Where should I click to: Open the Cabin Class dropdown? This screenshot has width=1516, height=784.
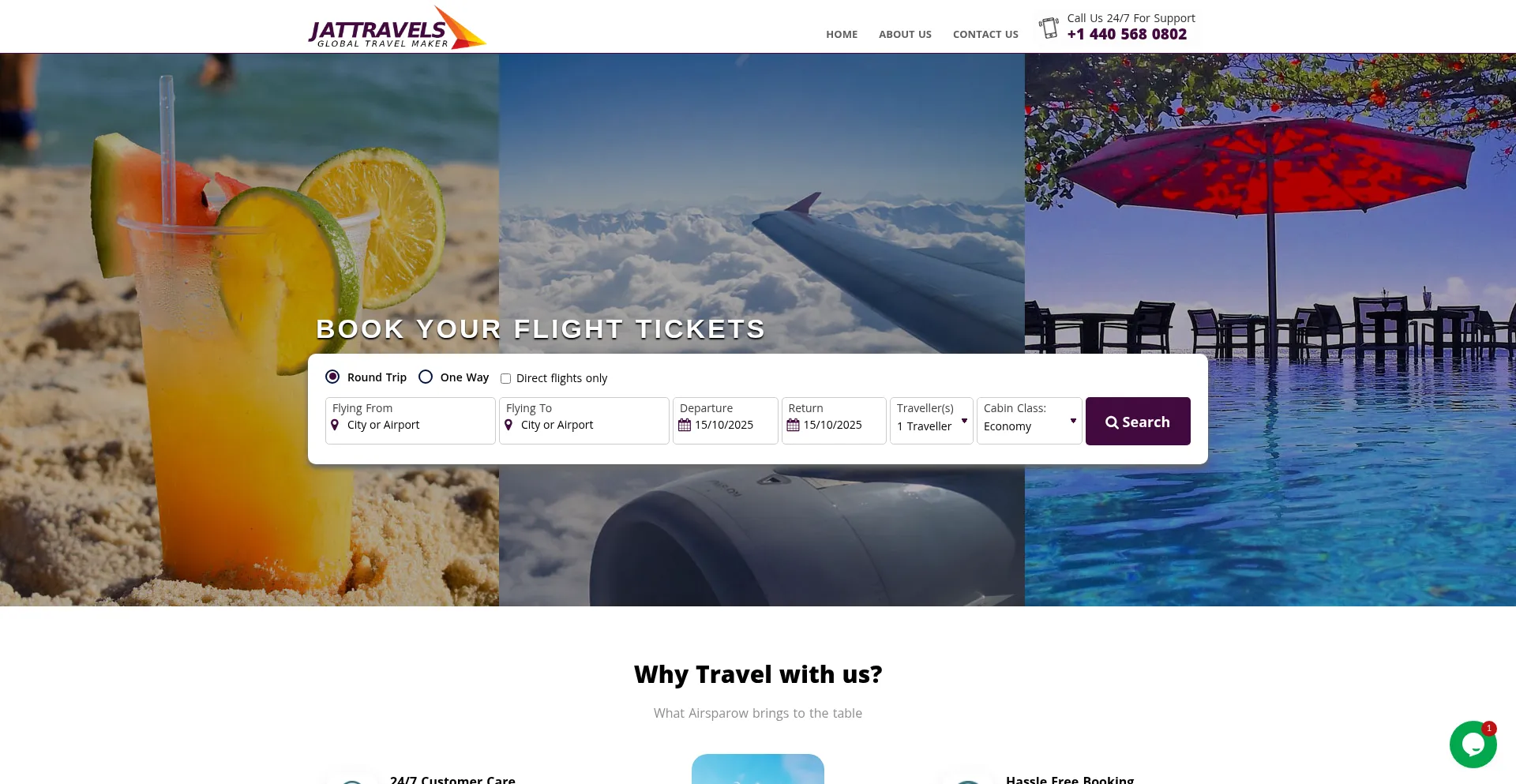click(1030, 421)
